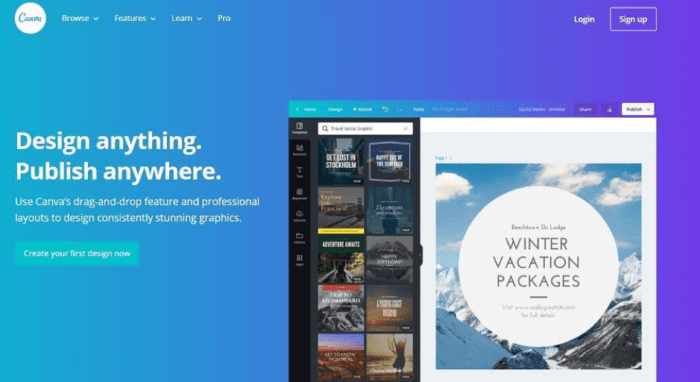
Task: Click the Login link
Action: tap(584, 19)
